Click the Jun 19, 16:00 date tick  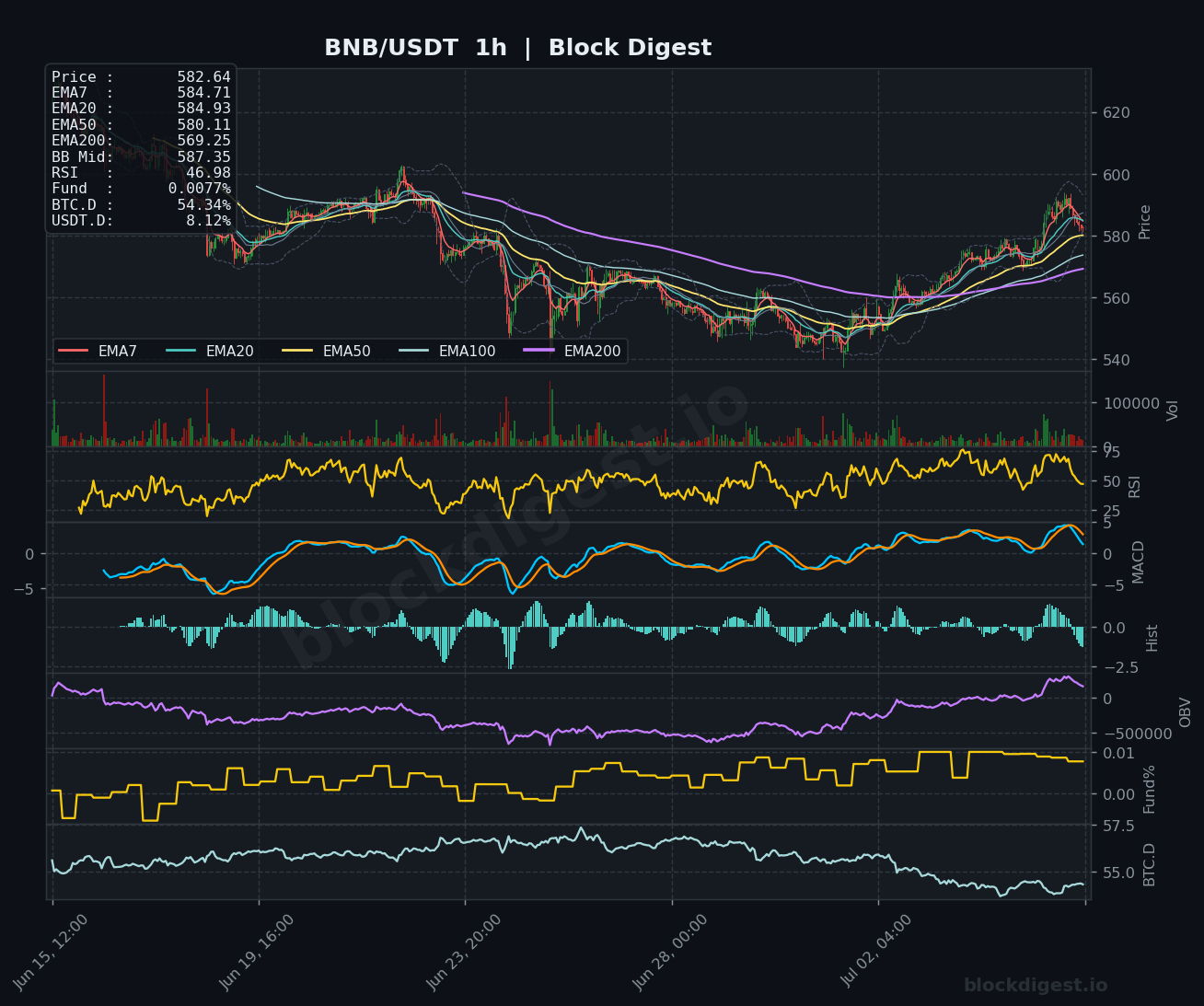tap(258, 952)
